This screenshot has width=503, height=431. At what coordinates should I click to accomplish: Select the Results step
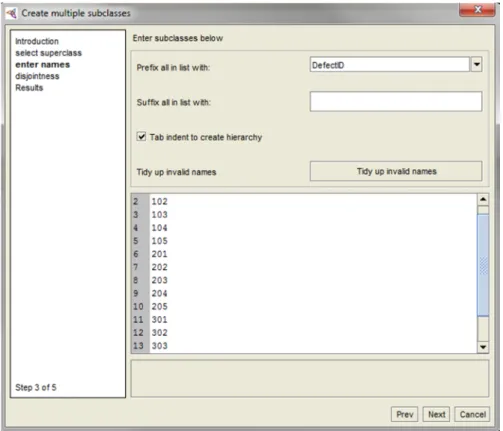29,88
